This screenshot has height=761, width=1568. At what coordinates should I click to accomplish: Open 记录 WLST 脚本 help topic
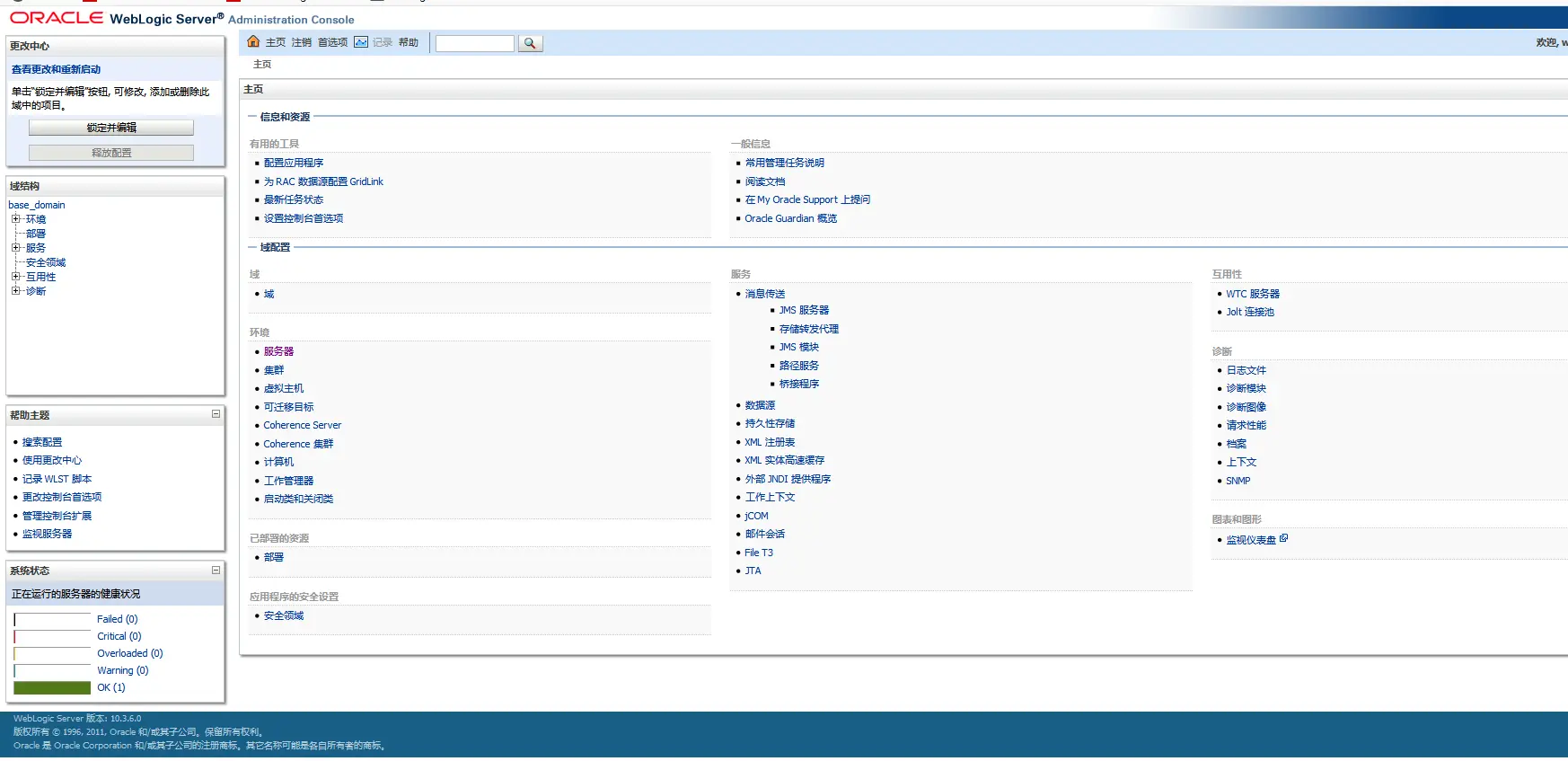(57, 479)
